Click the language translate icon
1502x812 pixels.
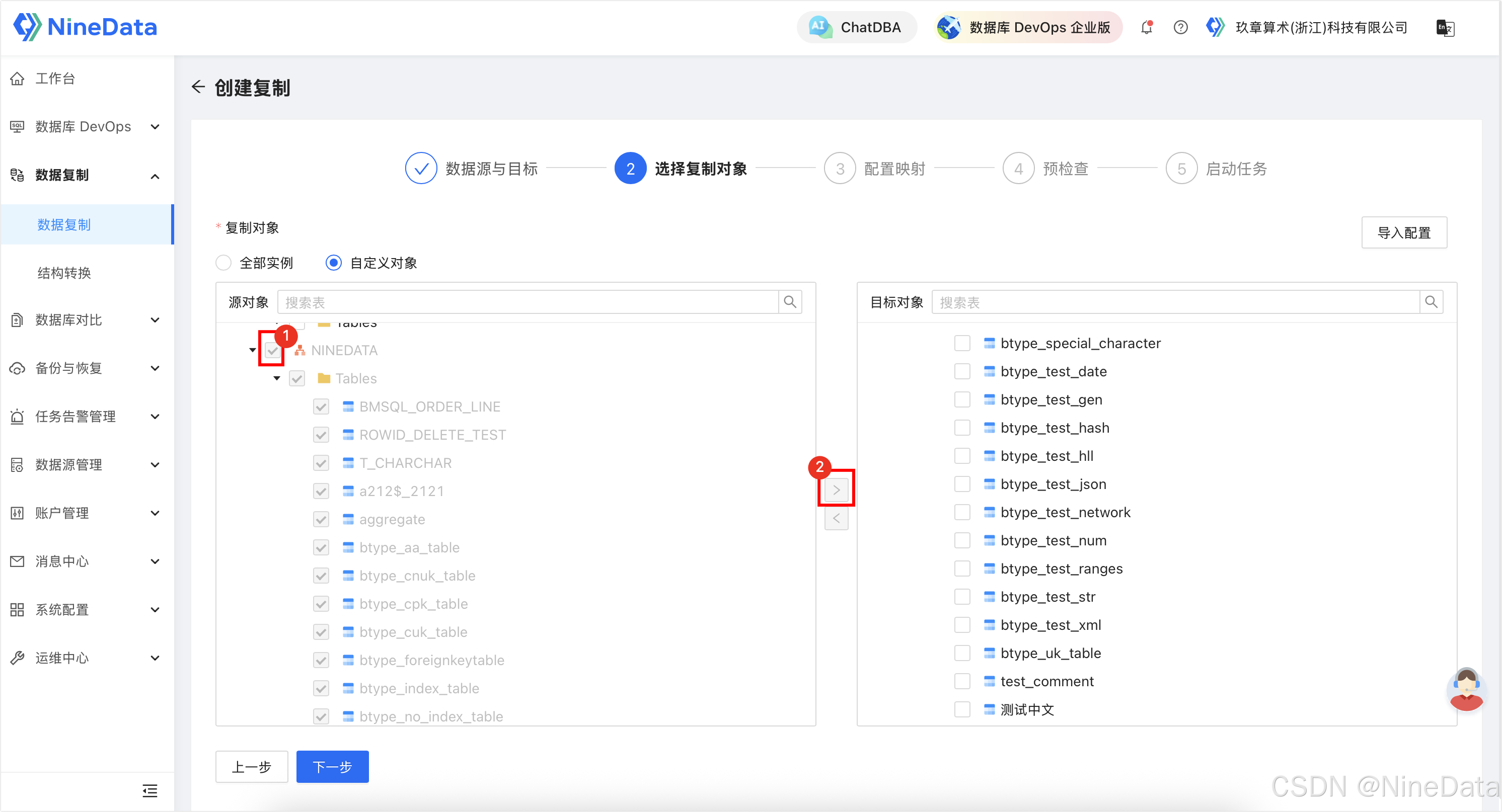tap(1445, 27)
